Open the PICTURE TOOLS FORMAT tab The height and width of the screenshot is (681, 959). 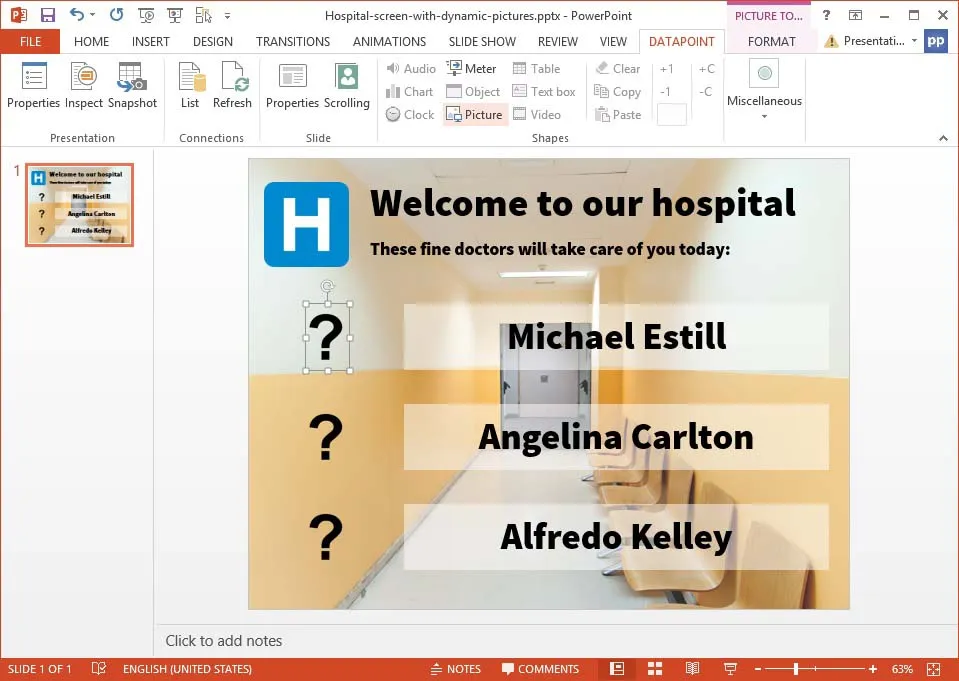(771, 41)
